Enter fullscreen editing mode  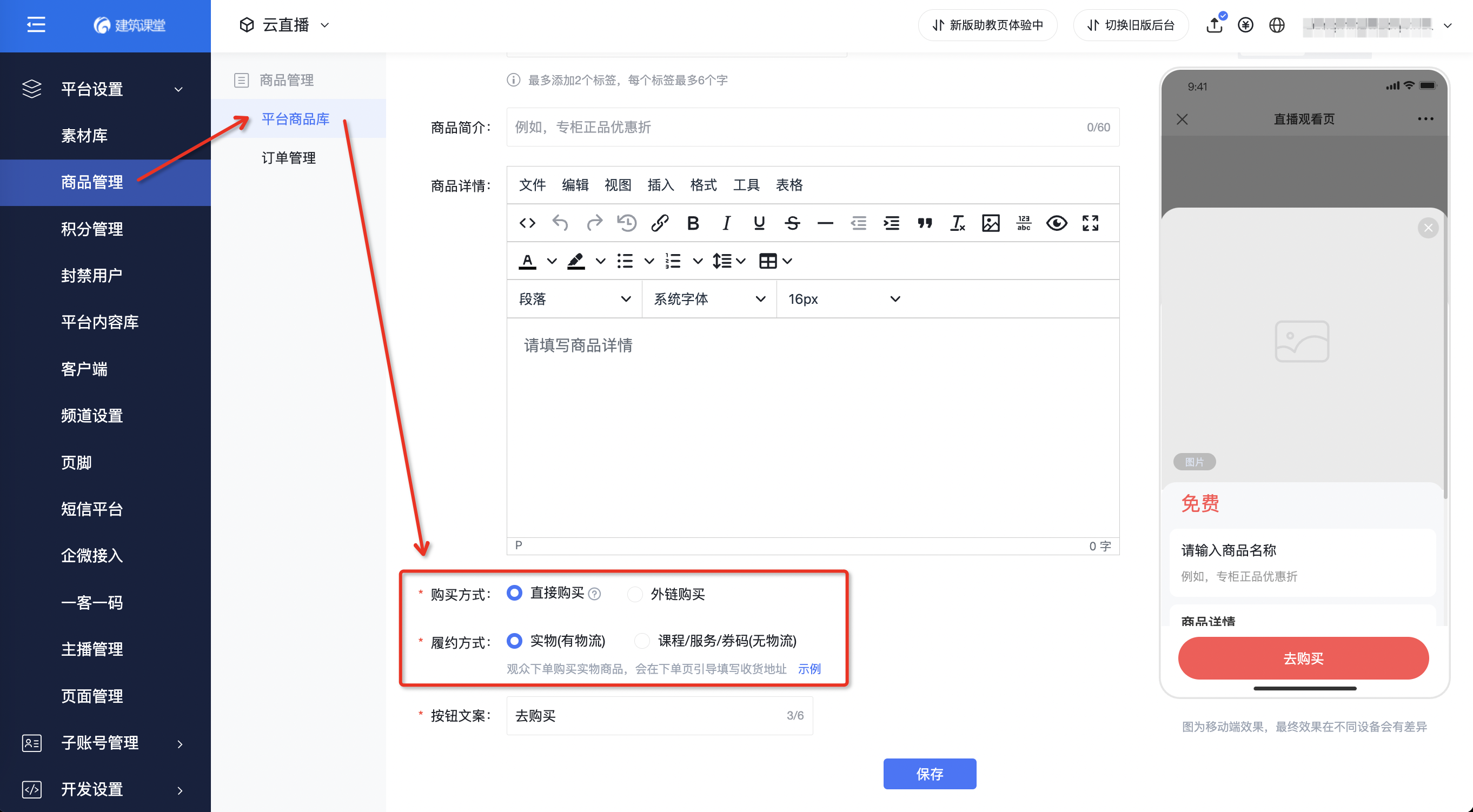coord(1091,223)
